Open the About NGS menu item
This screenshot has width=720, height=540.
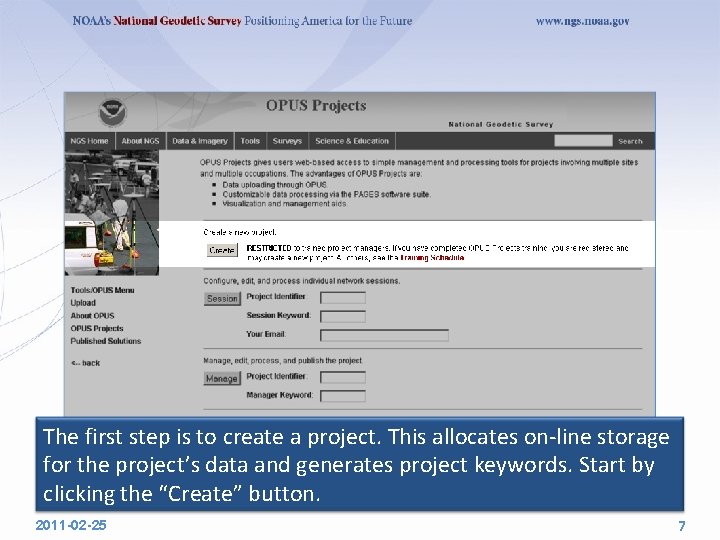pyautogui.click(x=141, y=141)
